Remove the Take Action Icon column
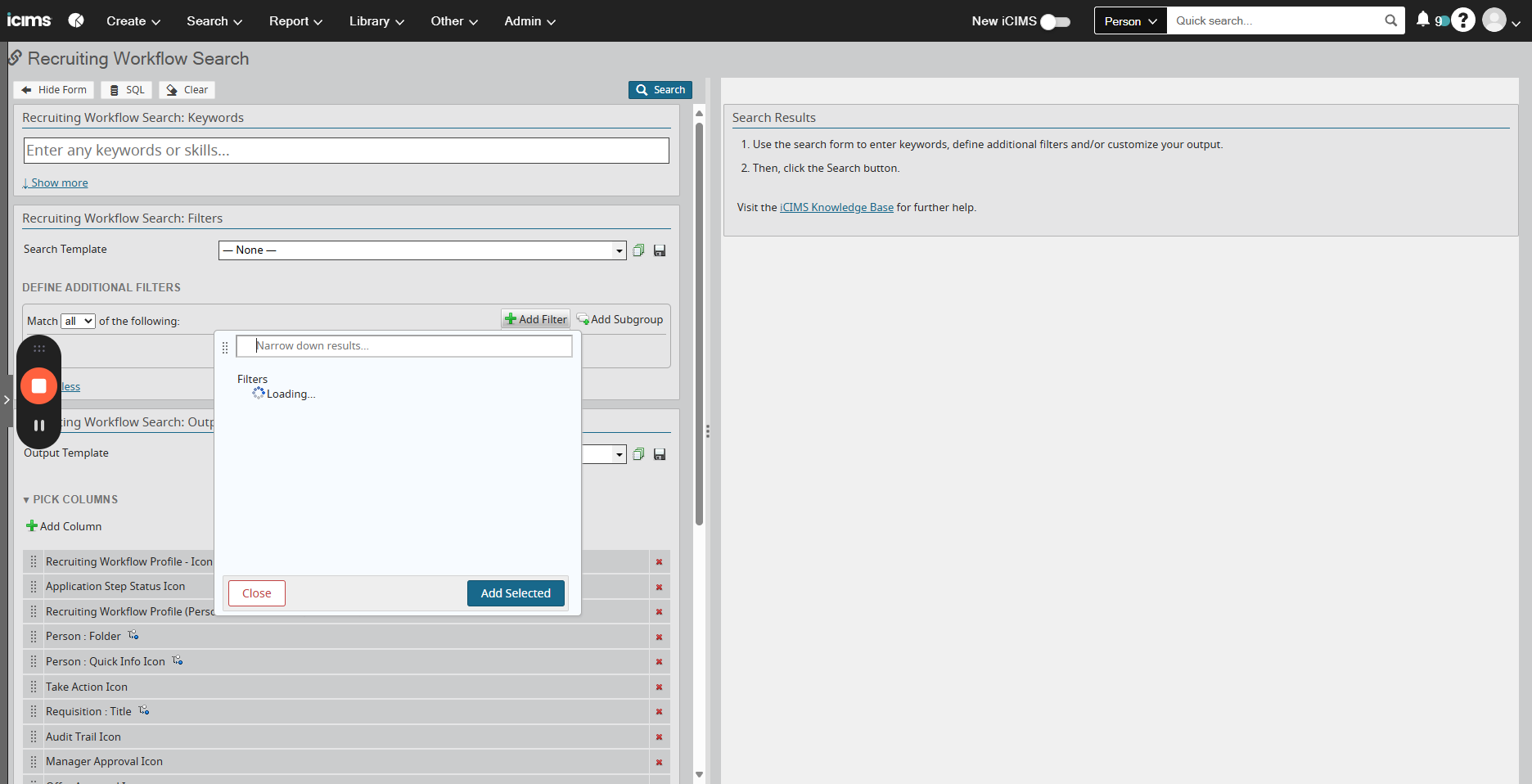Image resolution: width=1532 pixels, height=784 pixels. tap(659, 687)
